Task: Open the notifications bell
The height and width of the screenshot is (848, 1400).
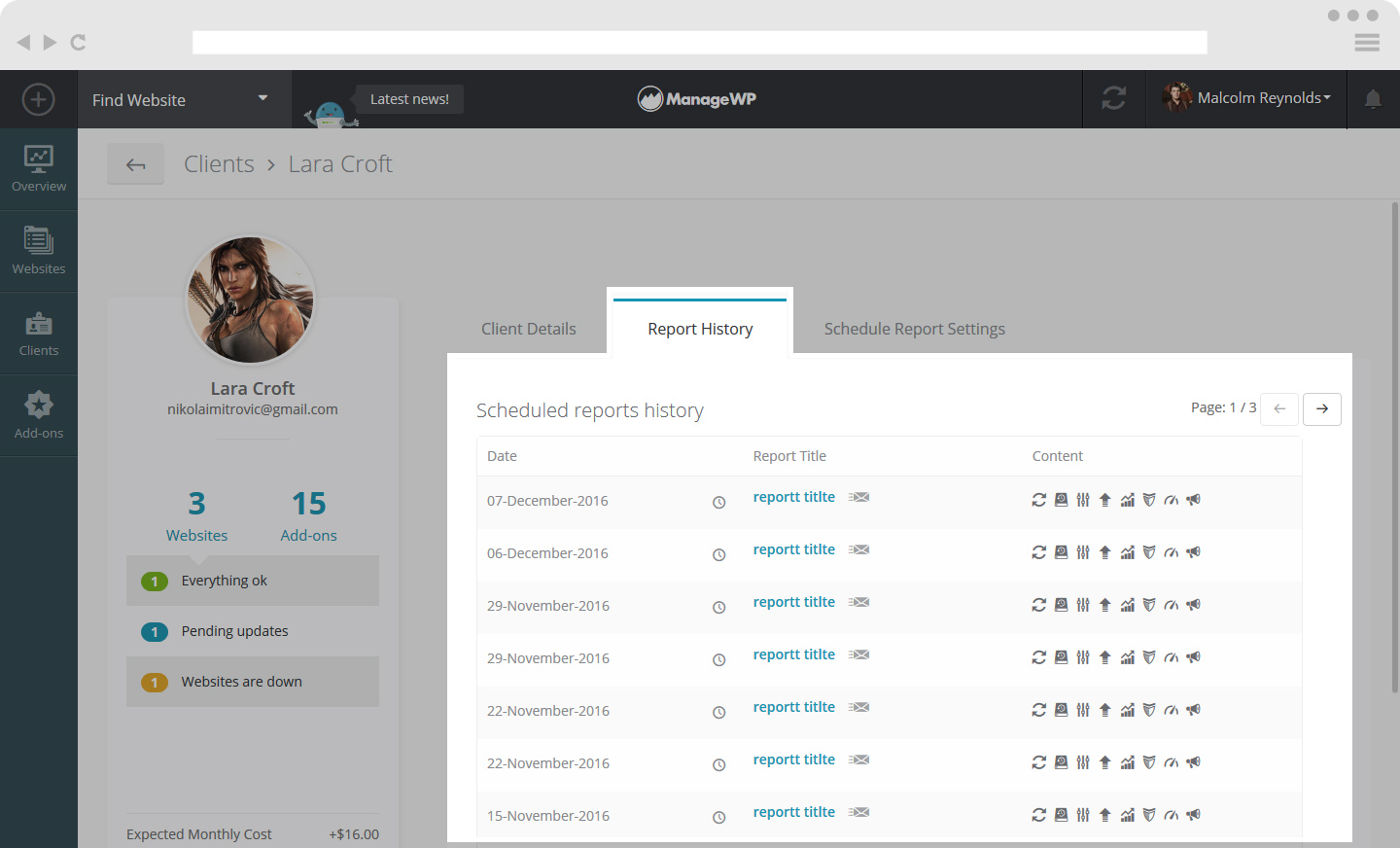Action: 1373,99
